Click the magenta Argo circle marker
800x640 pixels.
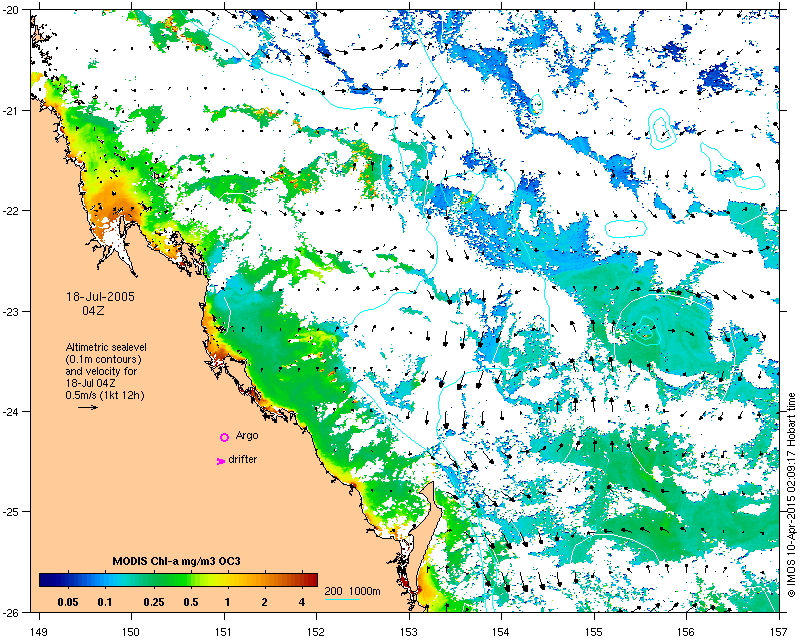pyautogui.click(x=224, y=437)
